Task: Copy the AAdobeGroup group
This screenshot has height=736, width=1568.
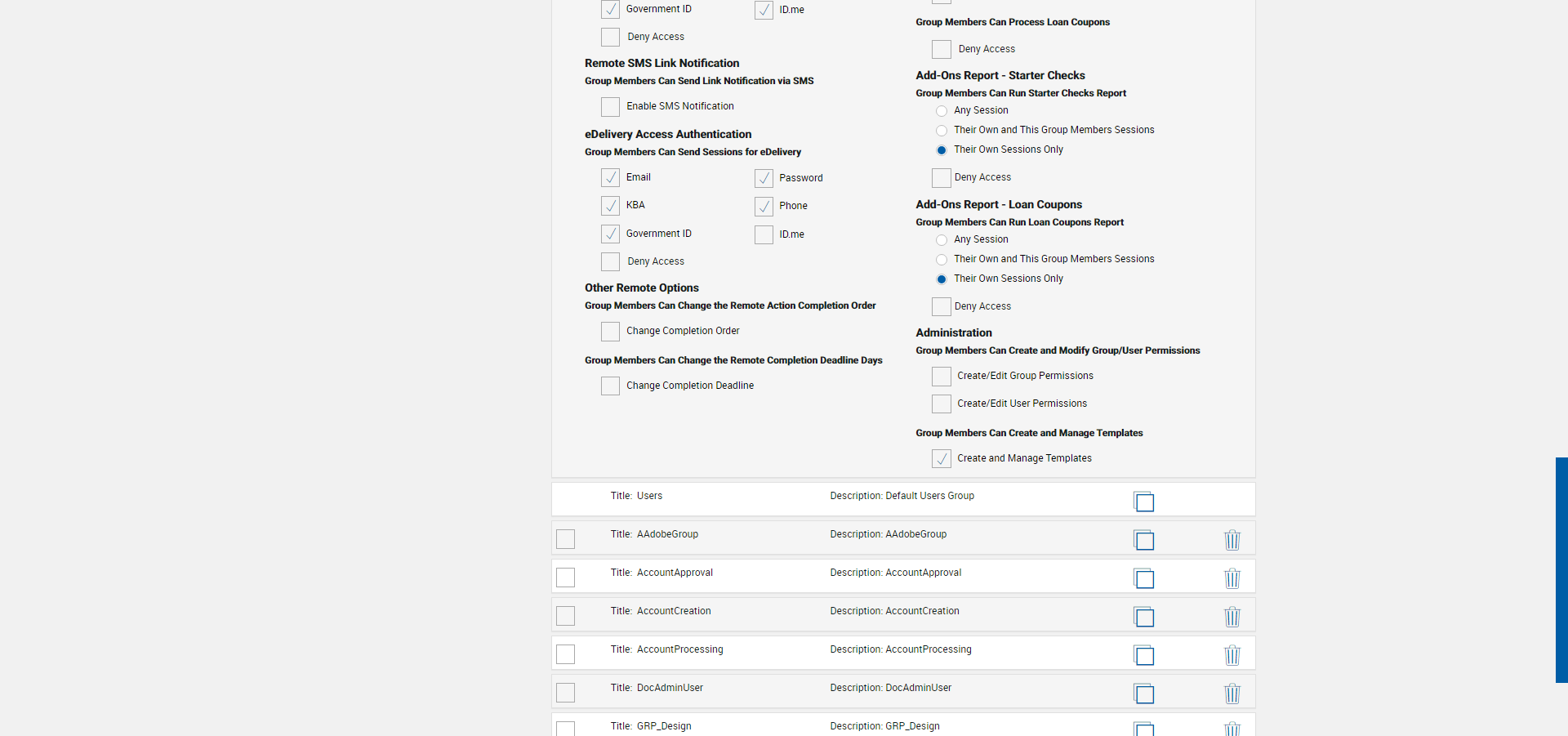Action: click(1144, 540)
